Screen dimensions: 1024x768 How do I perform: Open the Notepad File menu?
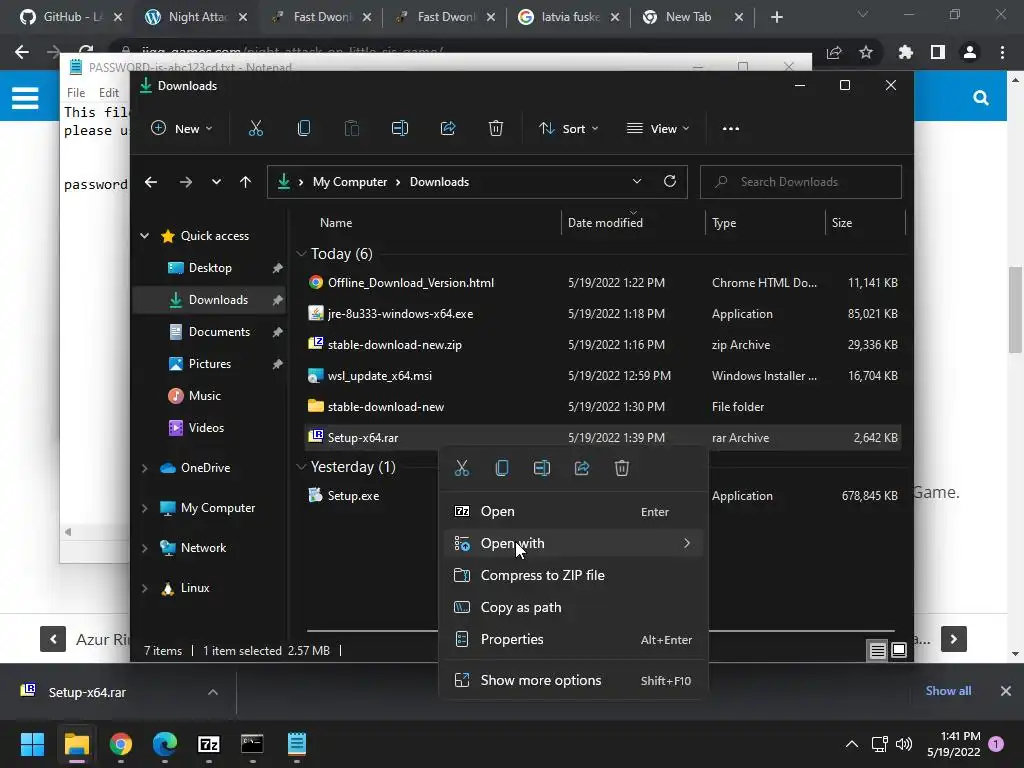point(76,93)
